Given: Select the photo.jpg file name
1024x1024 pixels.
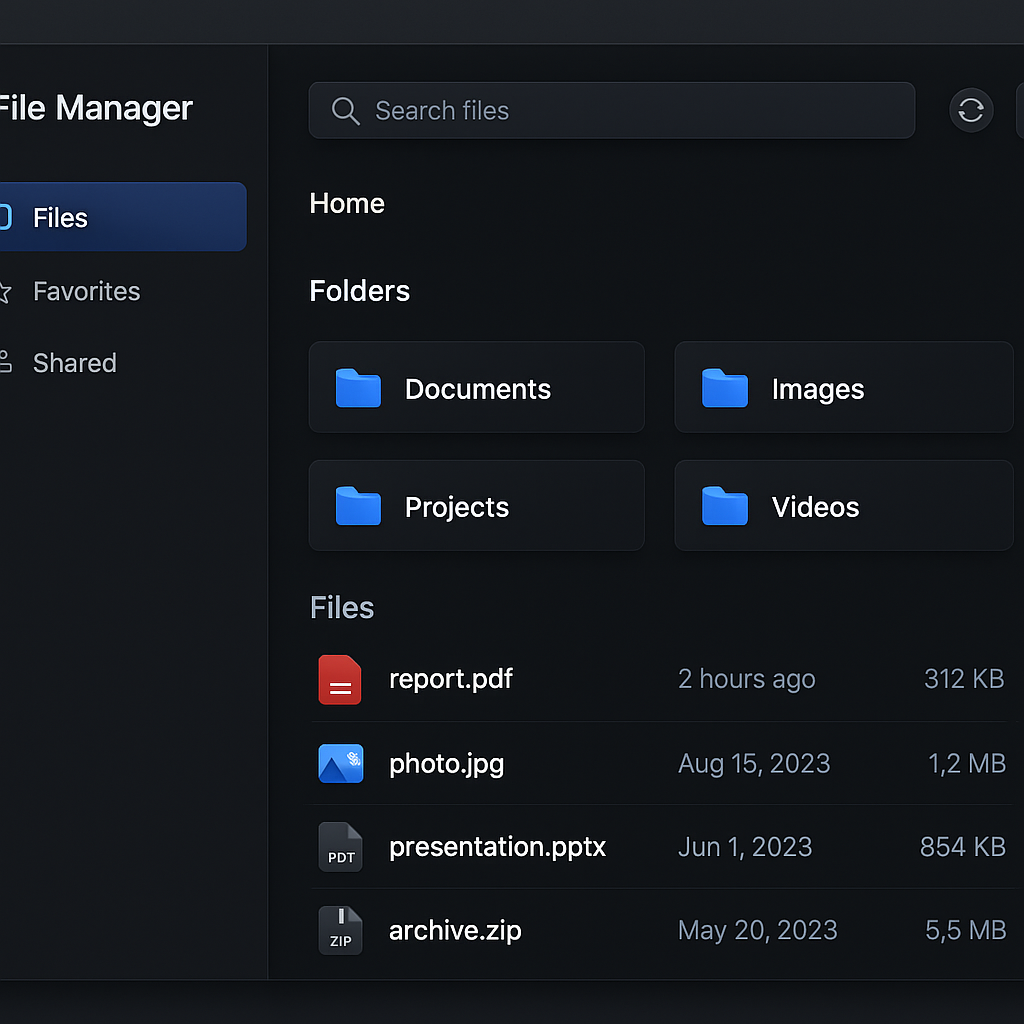Looking at the screenshot, I should 447,764.
